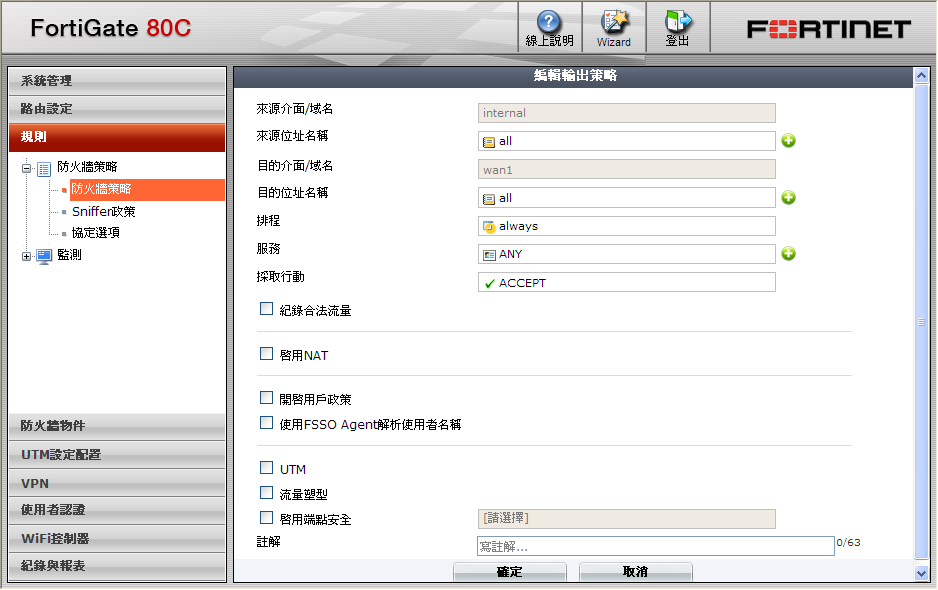Screen dimensions: 938x590
Task: Click the wan1 destination interface field
Action: [626, 169]
